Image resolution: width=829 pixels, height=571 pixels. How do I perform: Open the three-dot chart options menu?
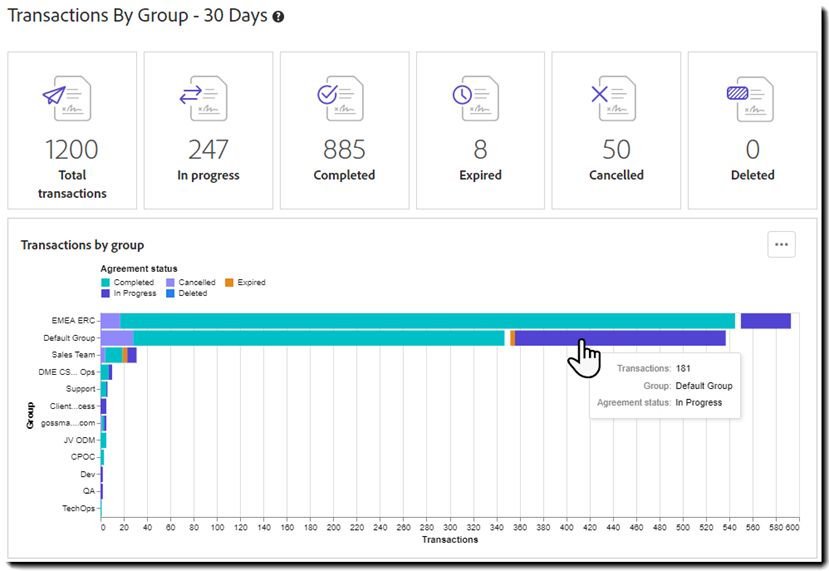point(781,244)
